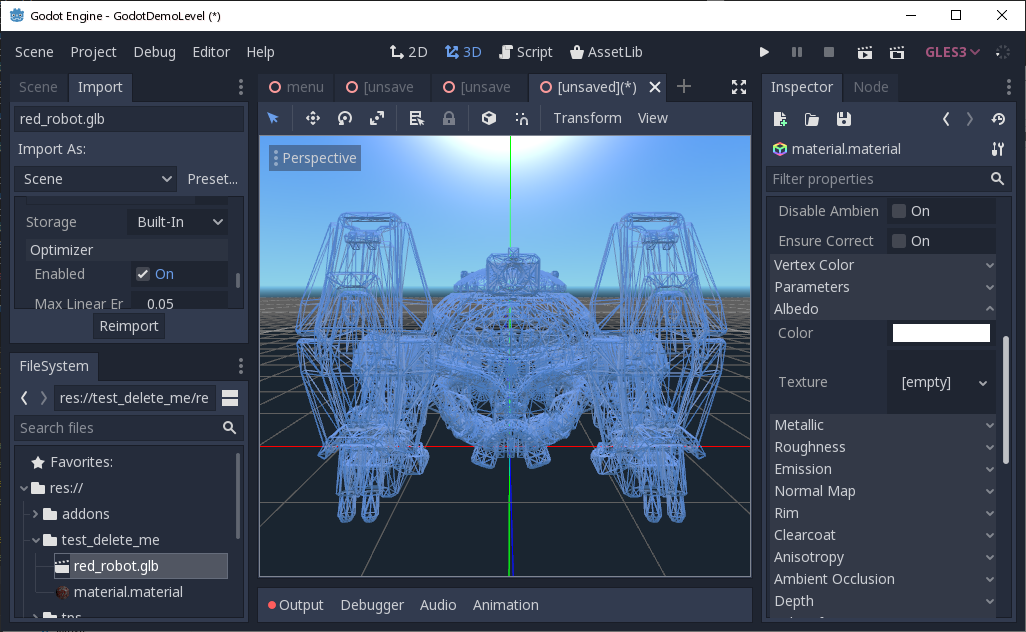The height and width of the screenshot is (632, 1026).
Task: Open the Import As Scene dropdown
Action: coord(98,179)
